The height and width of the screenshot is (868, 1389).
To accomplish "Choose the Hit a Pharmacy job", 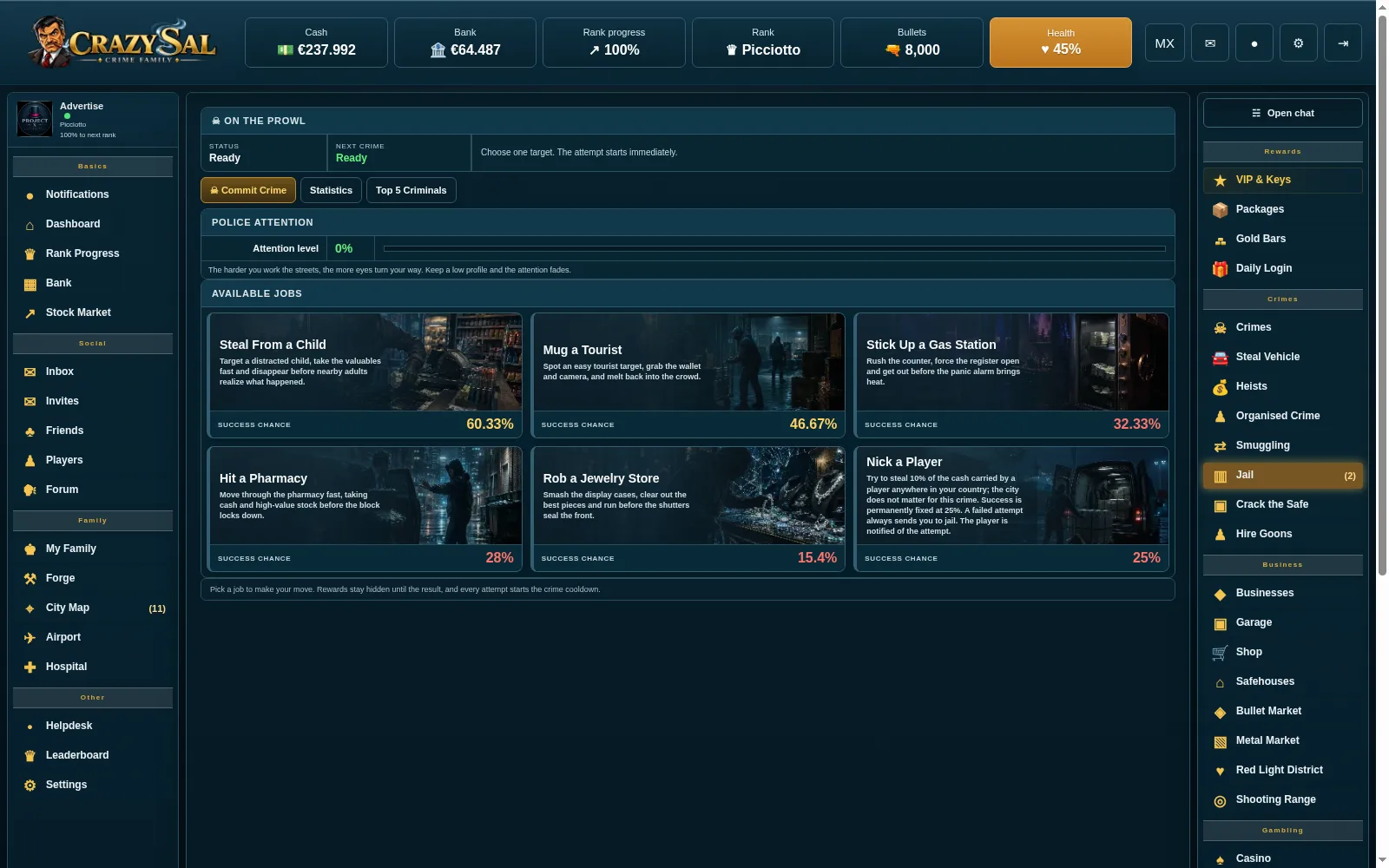I will (365, 509).
